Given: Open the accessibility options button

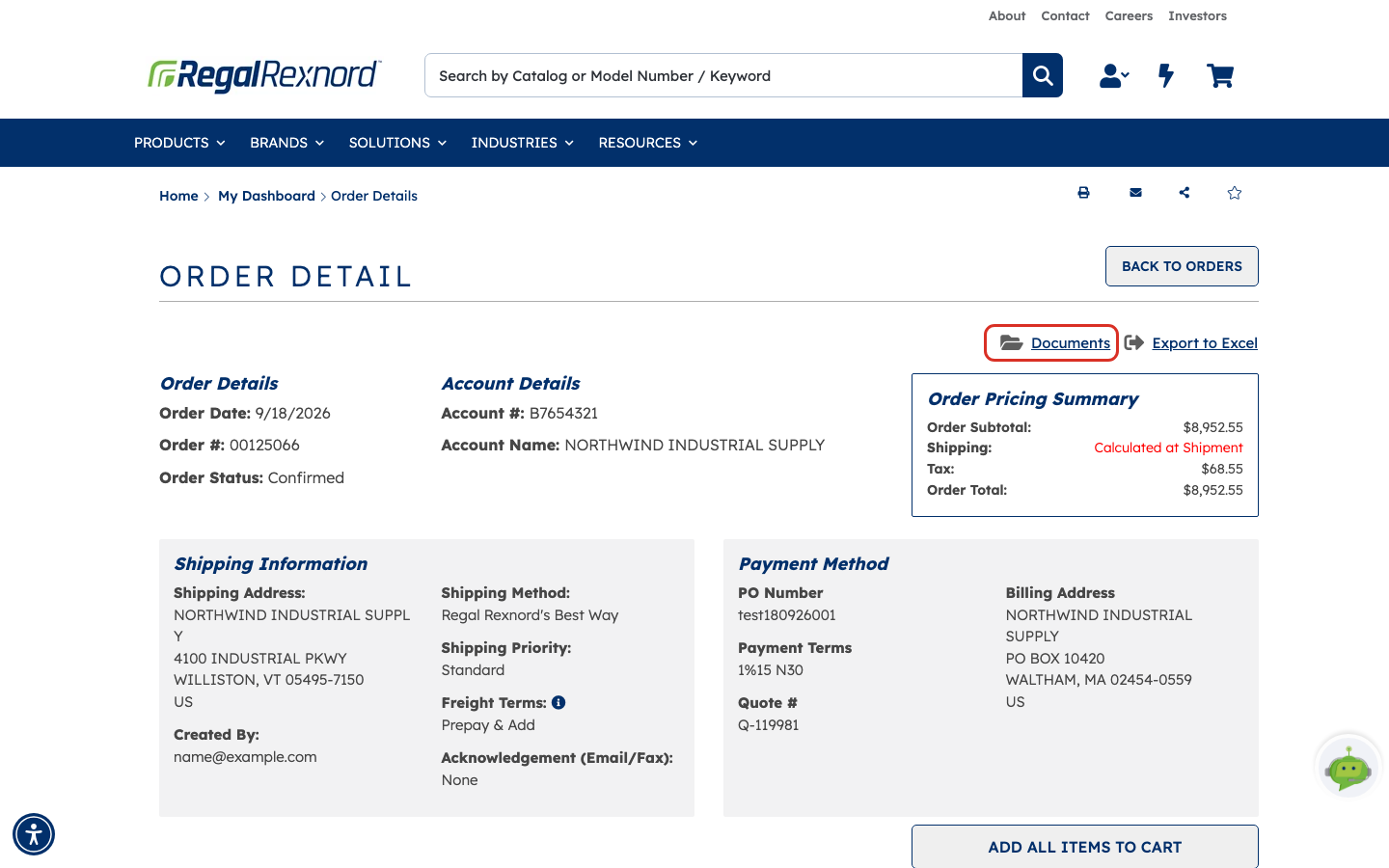Looking at the screenshot, I should point(34,834).
